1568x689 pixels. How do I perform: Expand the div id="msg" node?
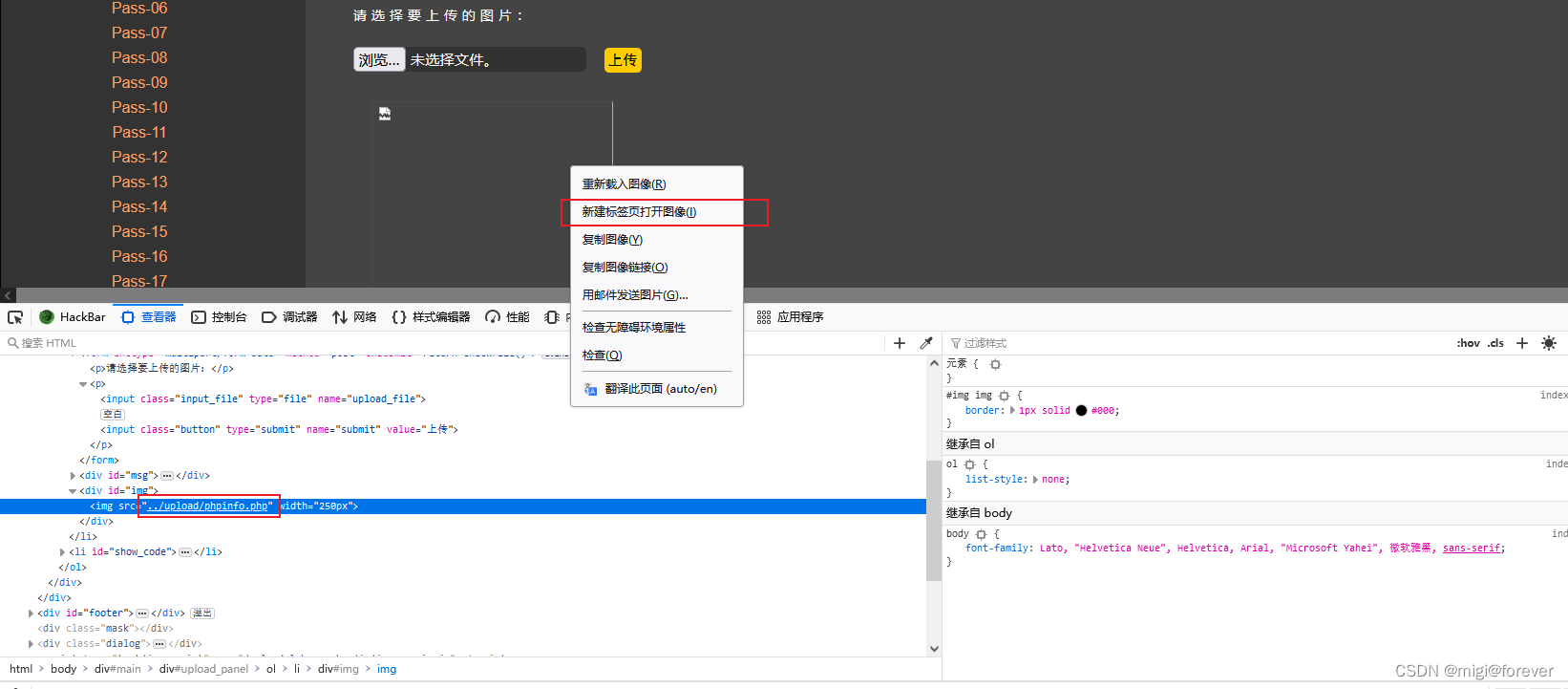[73, 476]
